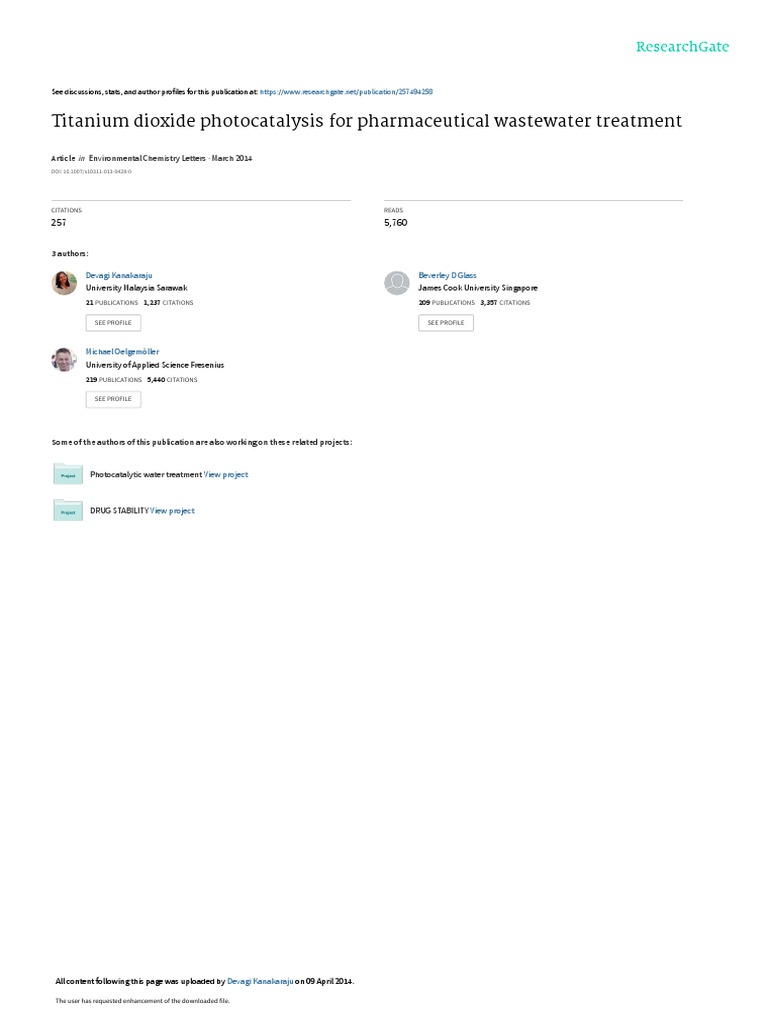Open Michael Oelgemöller author name link

[x=122, y=352]
